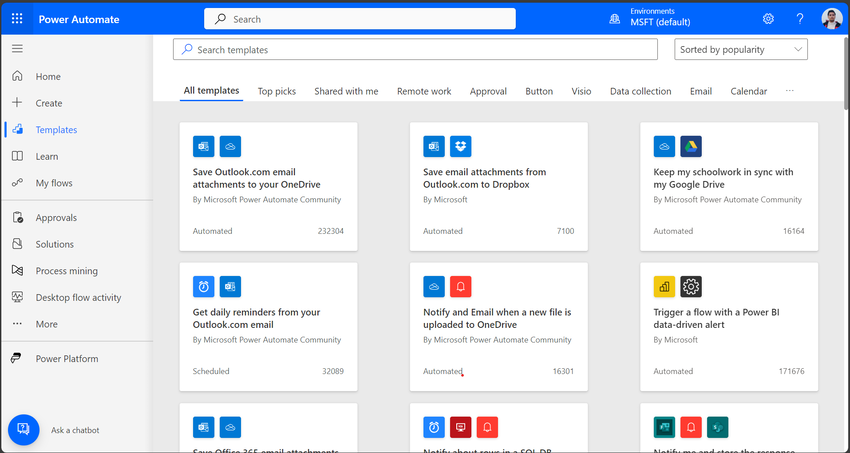Click the Scheduled label on the daily reminders card

point(211,371)
